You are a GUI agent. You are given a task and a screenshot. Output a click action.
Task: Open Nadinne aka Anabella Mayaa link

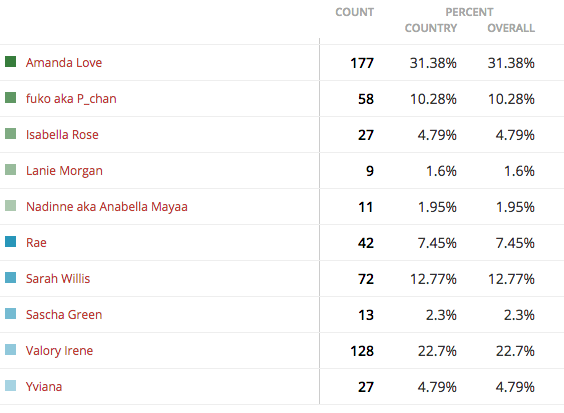[106, 206]
